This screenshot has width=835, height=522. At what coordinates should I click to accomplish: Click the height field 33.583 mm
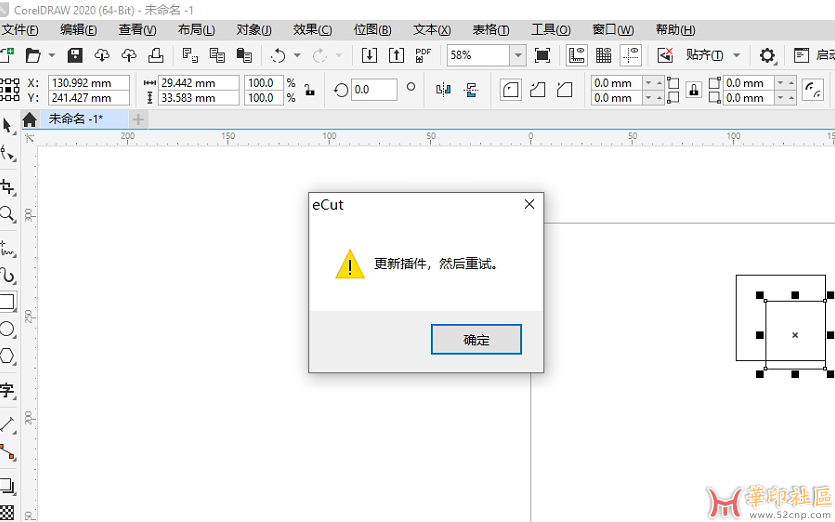(x=199, y=98)
